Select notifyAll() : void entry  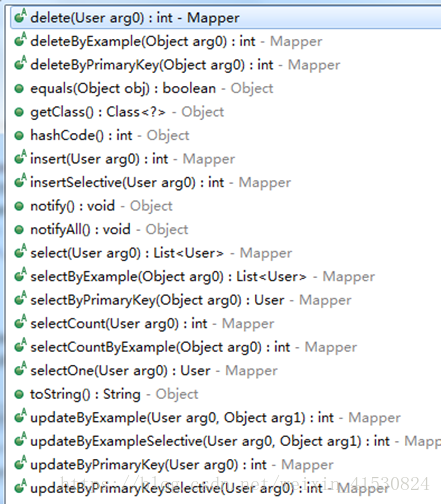click(101, 229)
